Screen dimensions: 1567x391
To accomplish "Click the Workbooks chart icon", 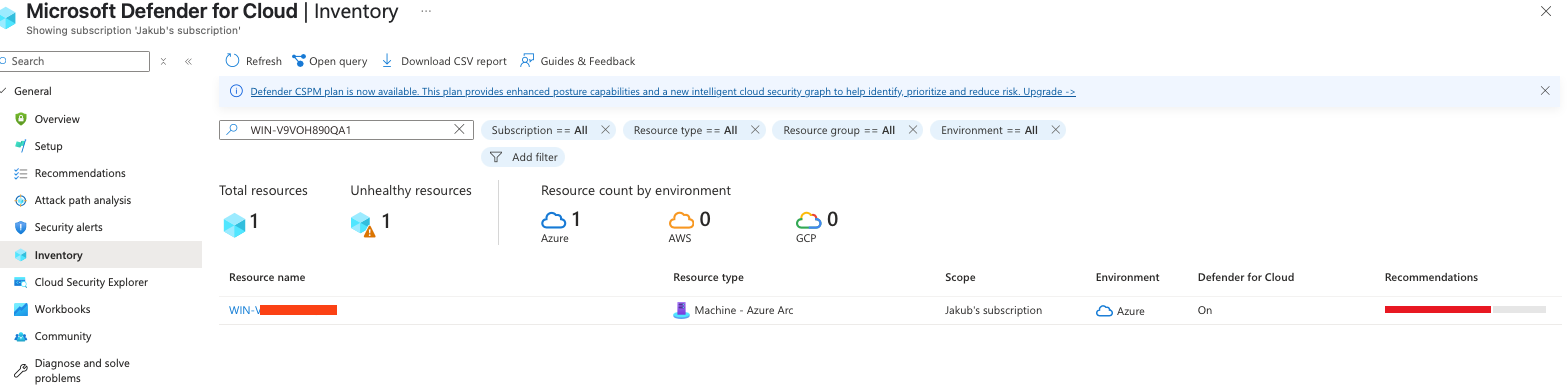I will [20, 309].
